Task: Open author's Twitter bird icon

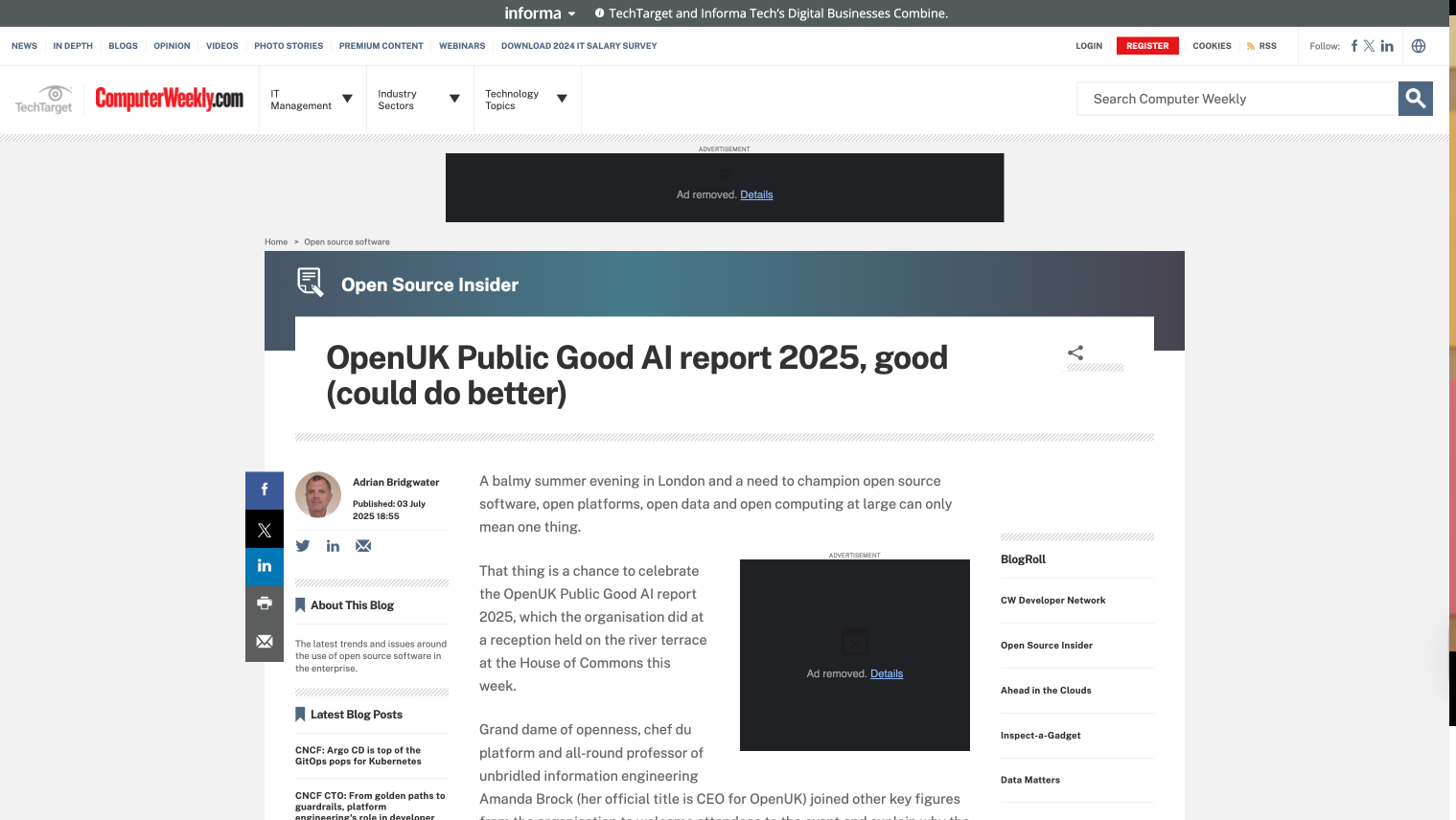Action: pos(303,546)
